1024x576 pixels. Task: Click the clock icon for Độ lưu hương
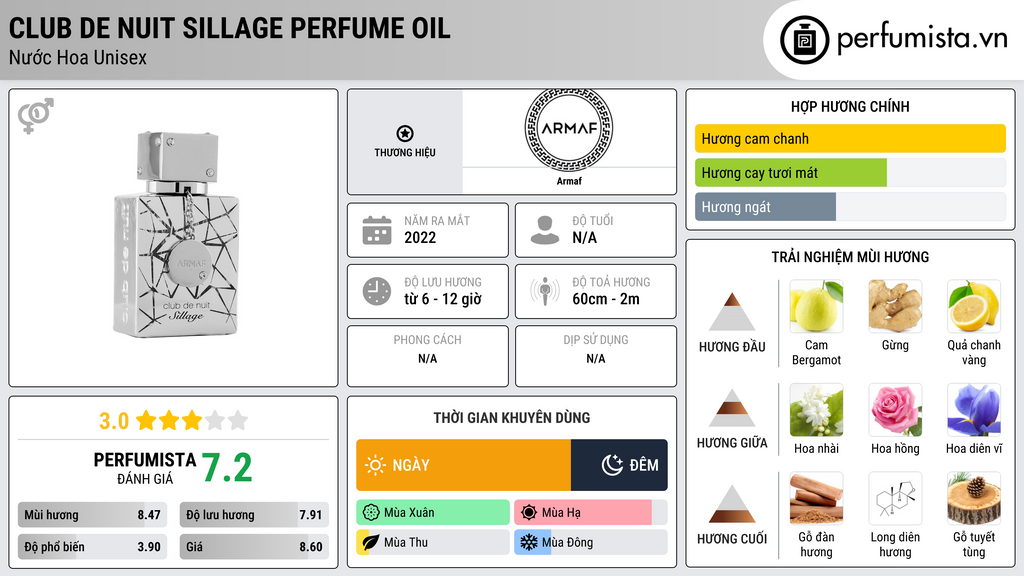click(x=376, y=291)
